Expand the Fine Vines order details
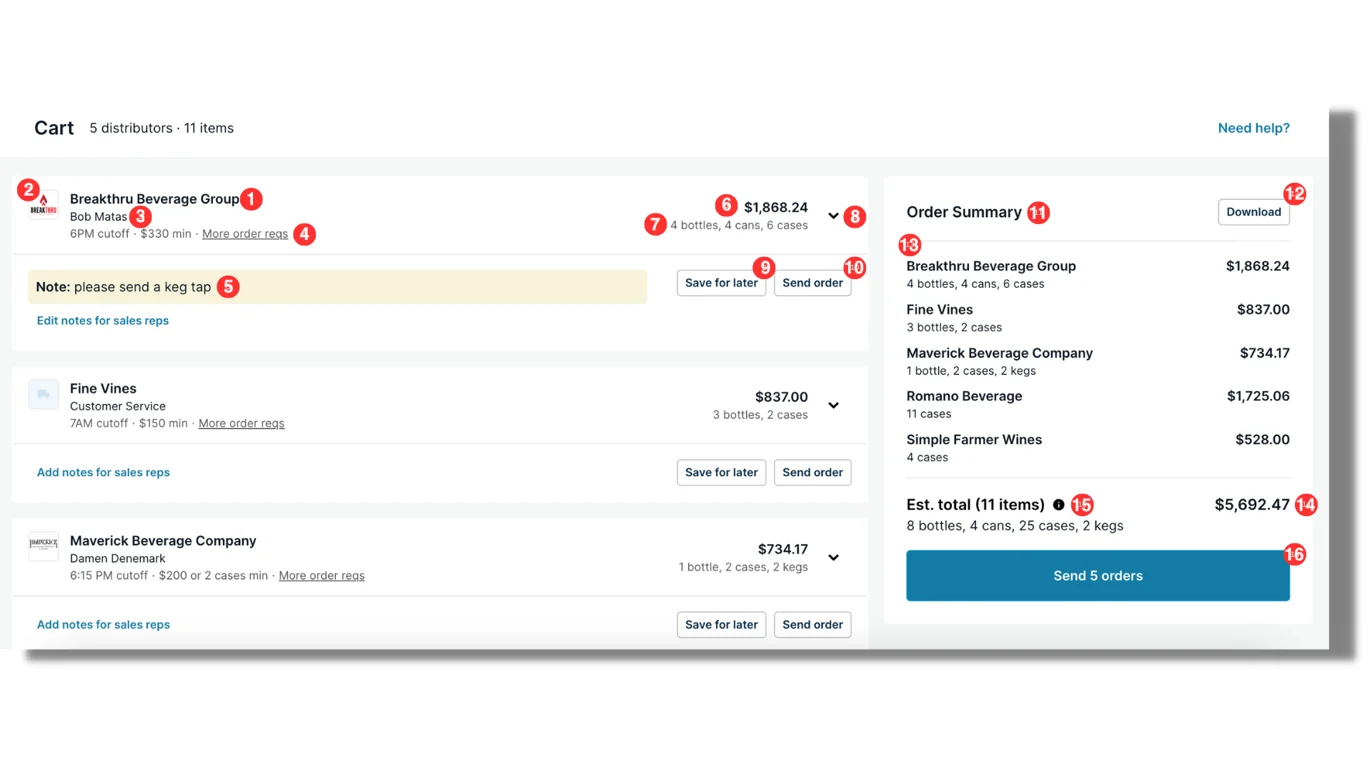 [x=833, y=405]
